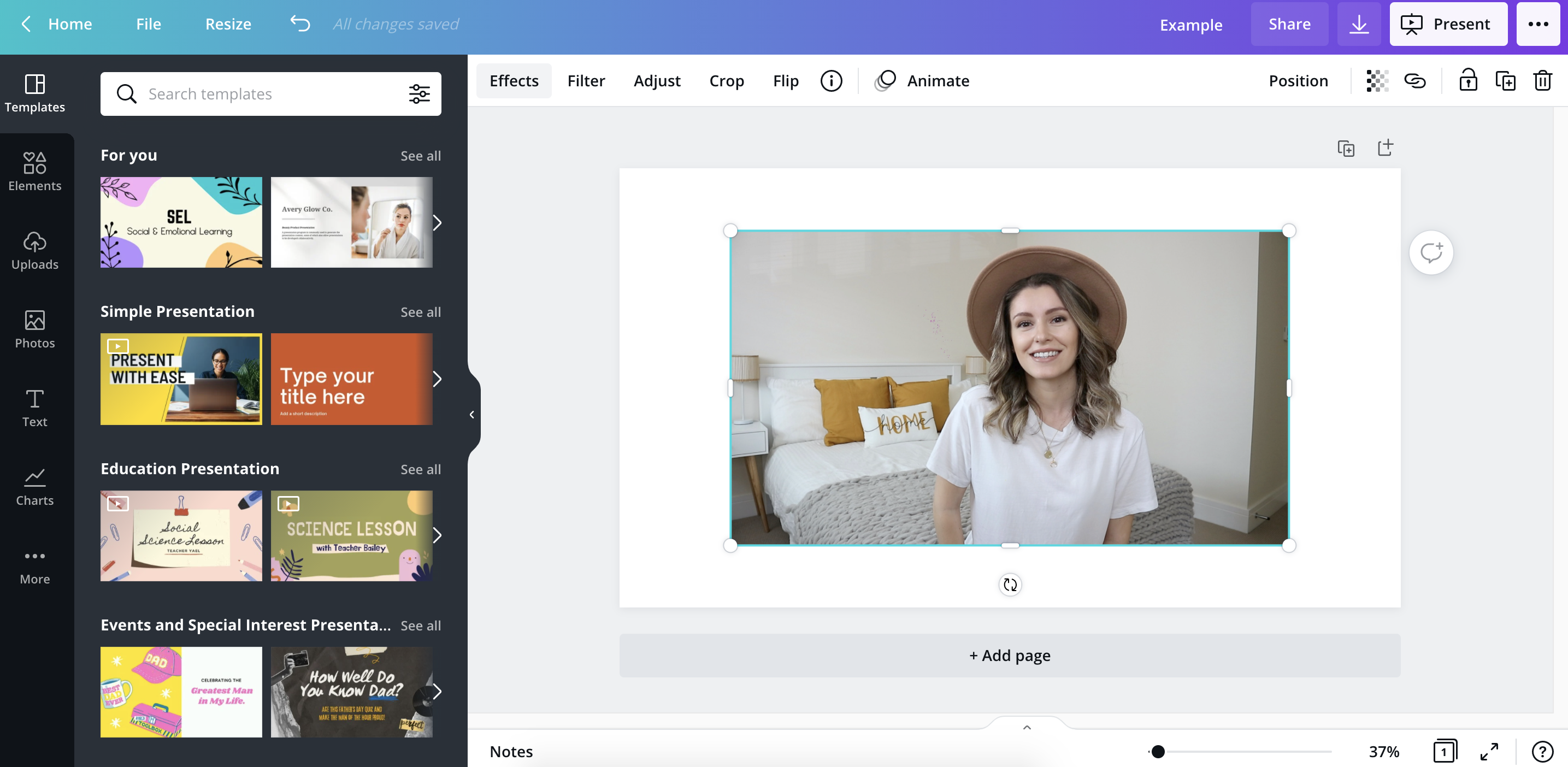Show more For you templates arrow

click(437, 222)
